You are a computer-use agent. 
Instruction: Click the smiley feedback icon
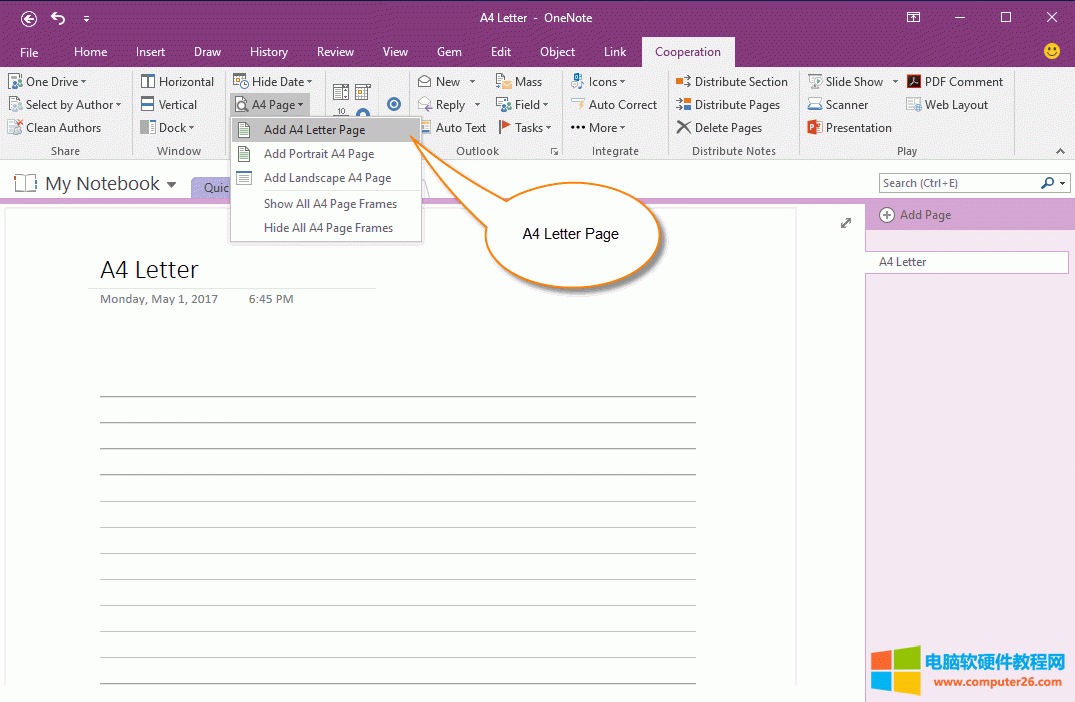pos(1051,51)
